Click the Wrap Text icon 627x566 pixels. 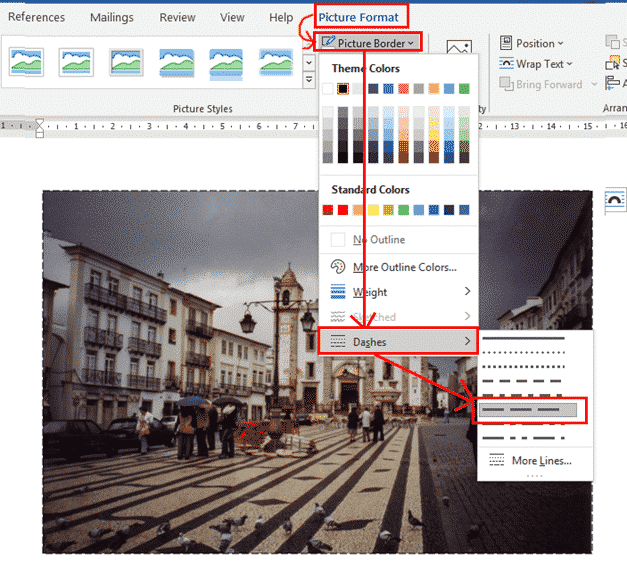[x=505, y=64]
